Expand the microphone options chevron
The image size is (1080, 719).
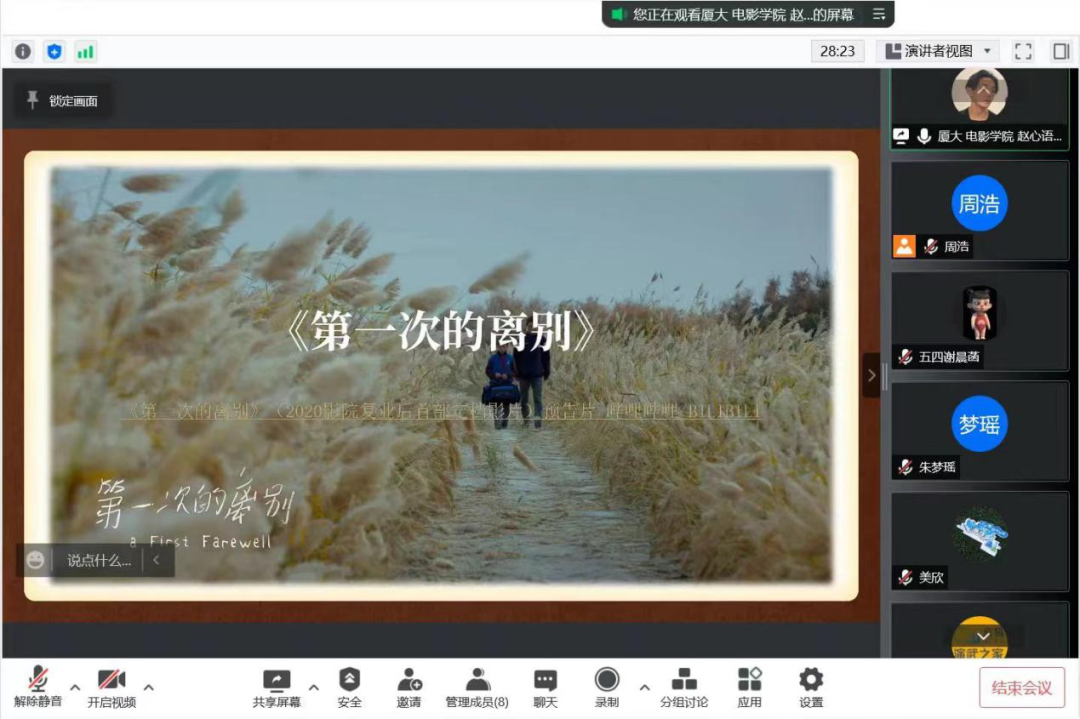pyautogui.click(x=75, y=689)
